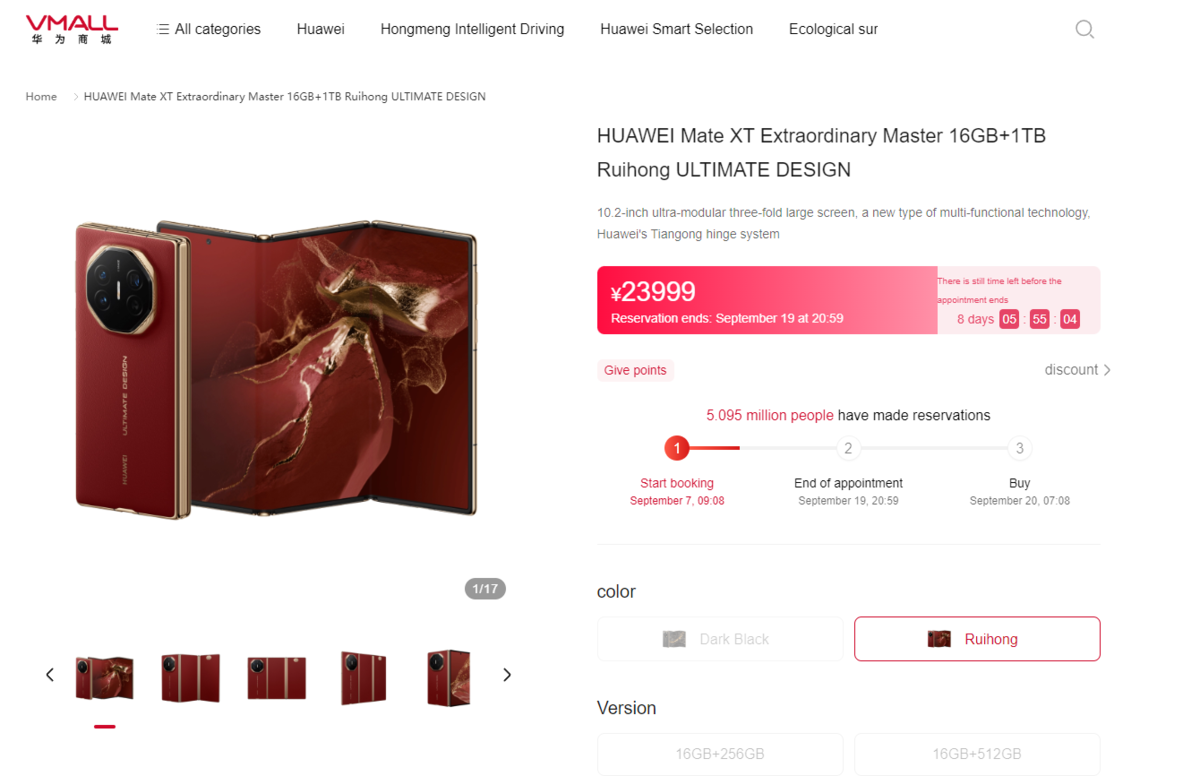Choose the 16GB+256GB version
The height and width of the screenshot is (776, 1200).
click(720, 754)
